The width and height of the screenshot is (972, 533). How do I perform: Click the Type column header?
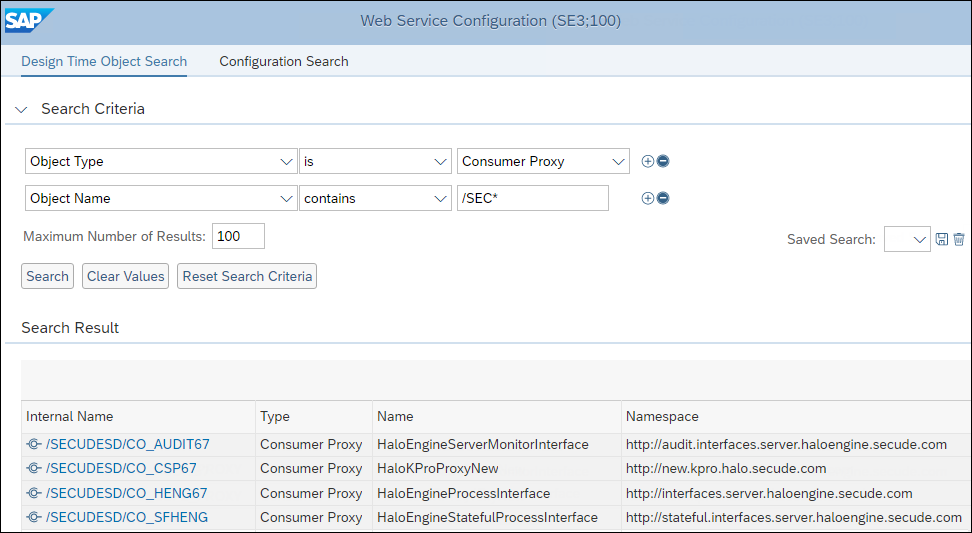pyautogui.click(x=314, y=416)
